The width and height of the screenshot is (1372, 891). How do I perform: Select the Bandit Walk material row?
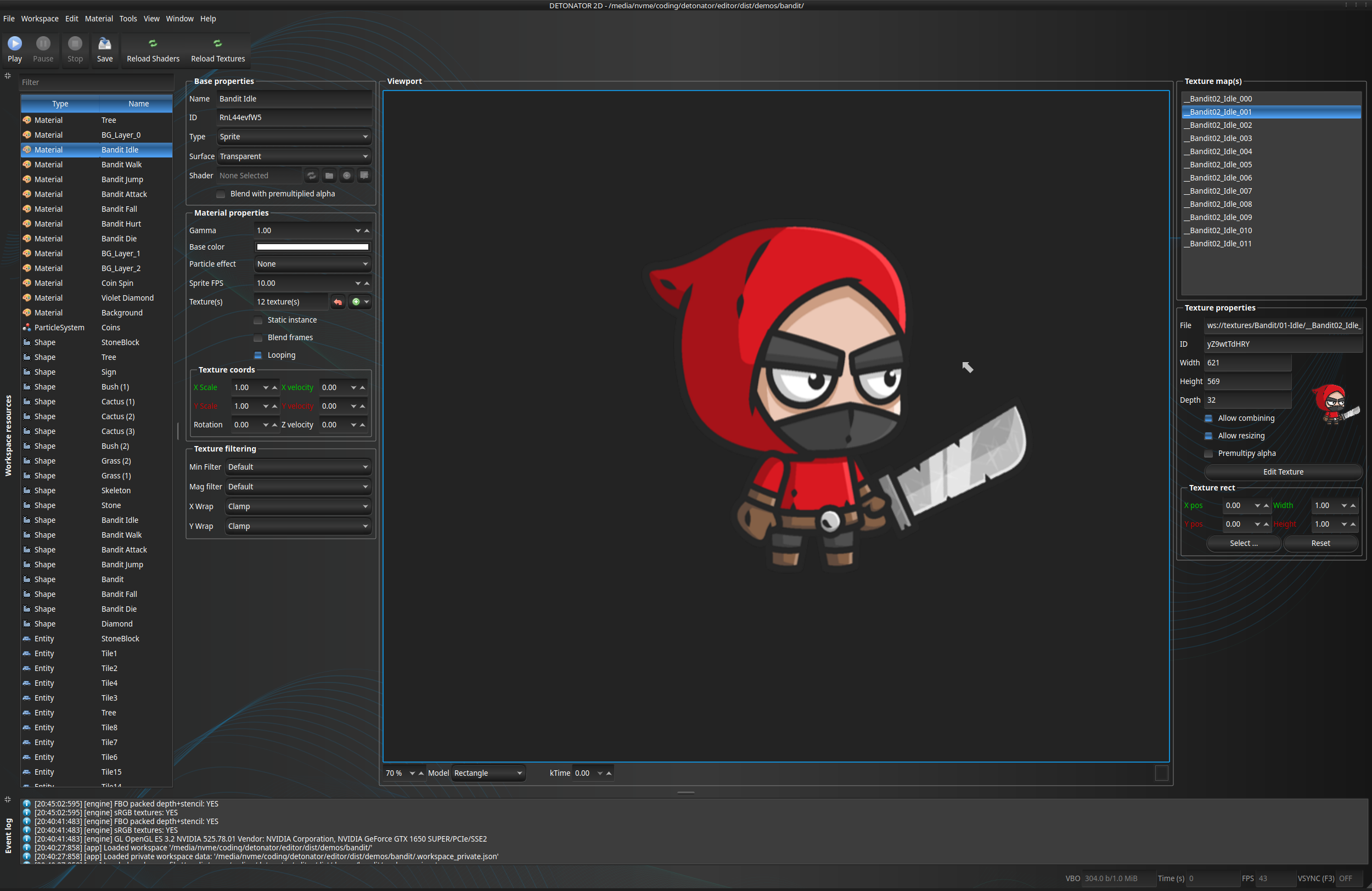[96, 165]
